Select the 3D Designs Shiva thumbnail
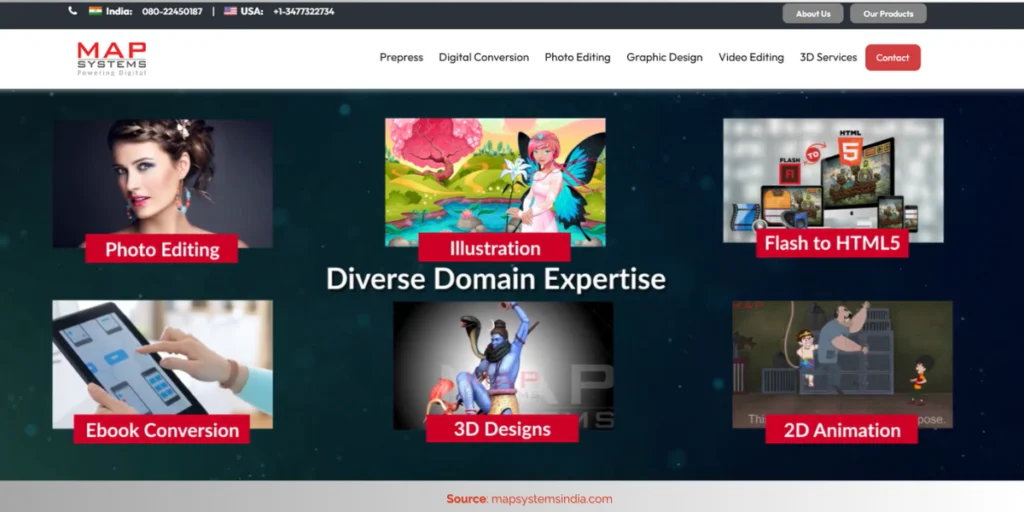This screenshot has width=1024, height=512. point(503,365)
